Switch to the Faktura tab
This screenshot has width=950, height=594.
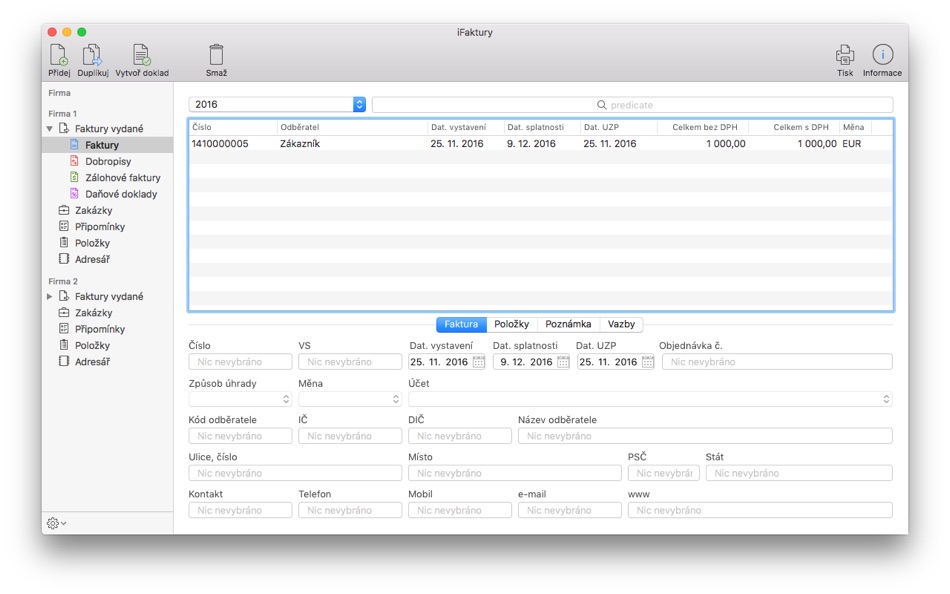coord(461,324)
